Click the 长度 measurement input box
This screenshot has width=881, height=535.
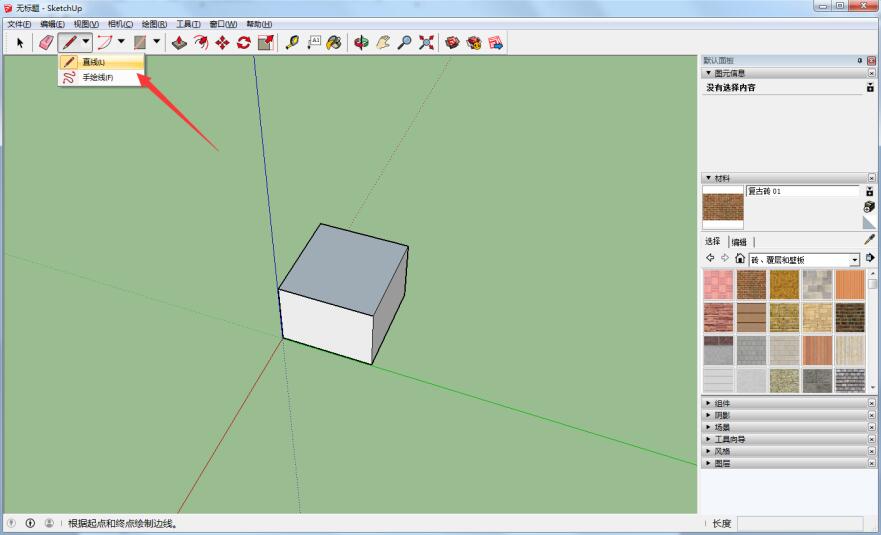coord(799,523)
